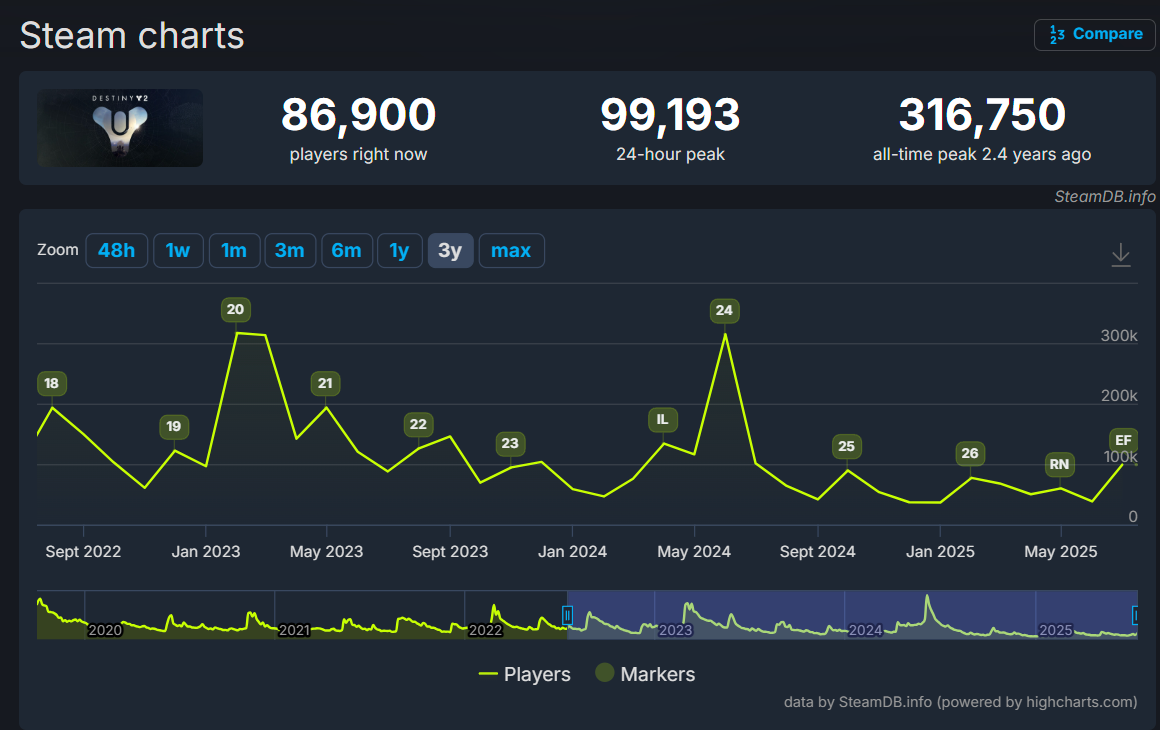Image resolution: width=1160 pixels, height=730 pixels.
Task: Click the Jan 2023 axis label
Action: pyautogui.click(x=206, y=552)
